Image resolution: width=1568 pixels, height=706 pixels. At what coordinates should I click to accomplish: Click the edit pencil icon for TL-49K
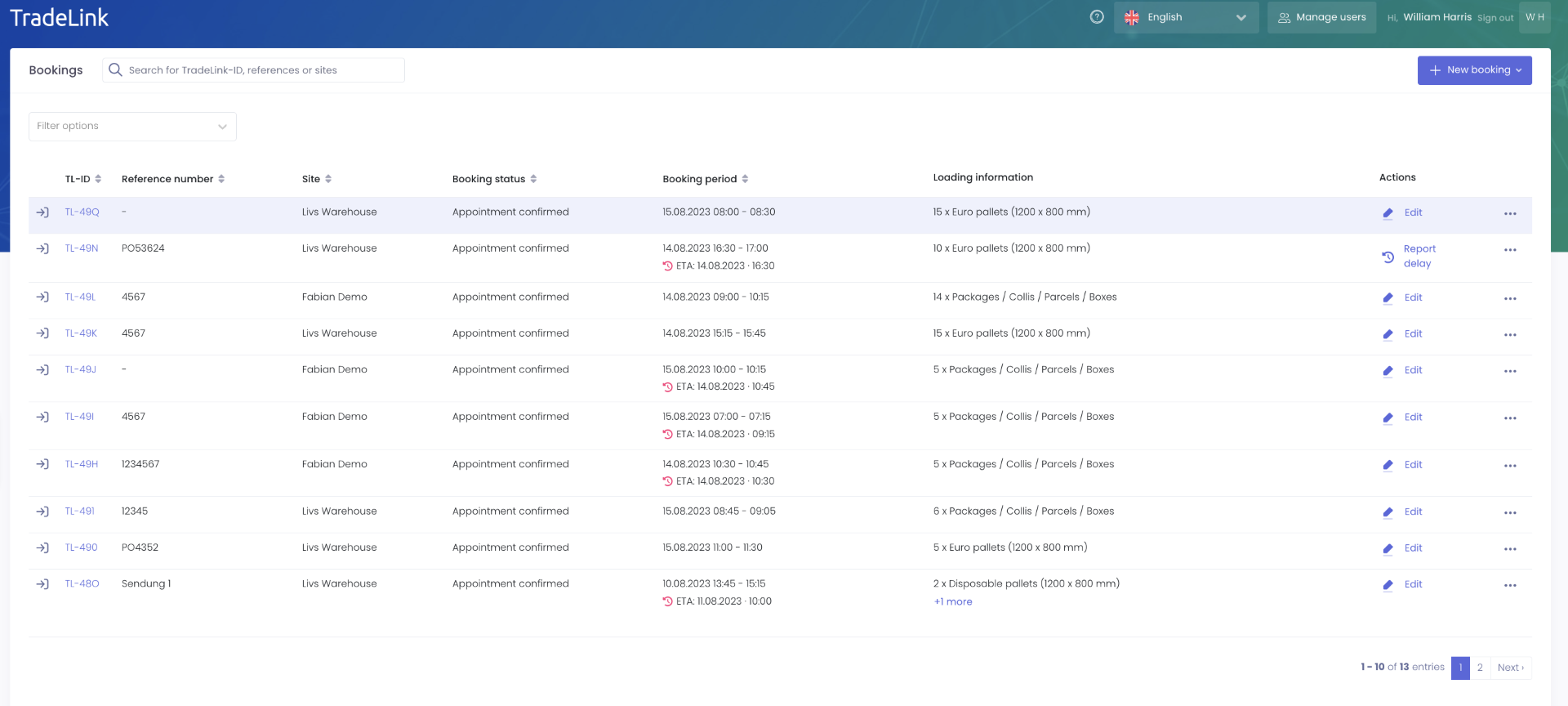(x=1388, y=334)
